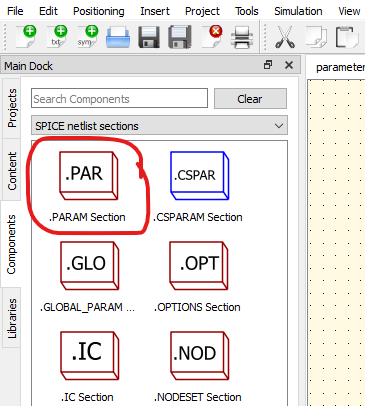Paste from clipboard with the toolbar icon

[347, 37]
